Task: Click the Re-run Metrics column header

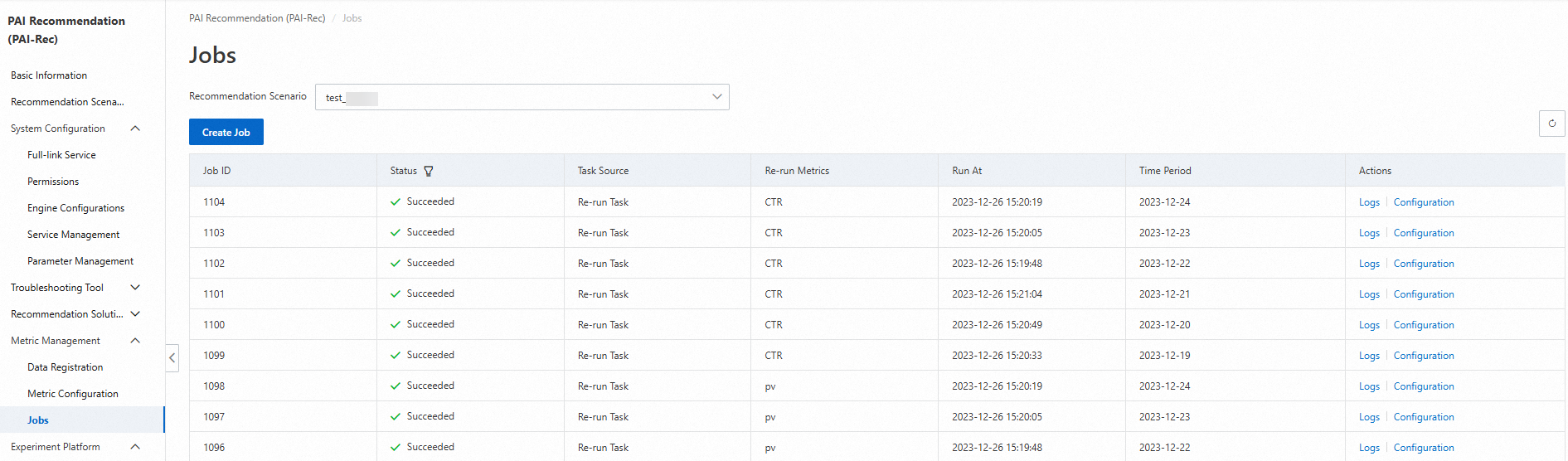Action: (x=797, y=171)
